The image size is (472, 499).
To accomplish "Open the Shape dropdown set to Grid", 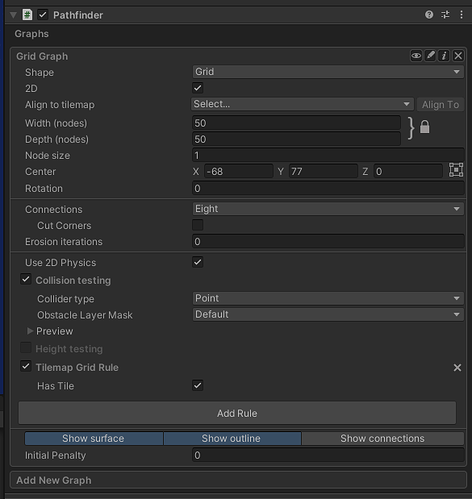I will pyautogui.click(x=328, y=72).
